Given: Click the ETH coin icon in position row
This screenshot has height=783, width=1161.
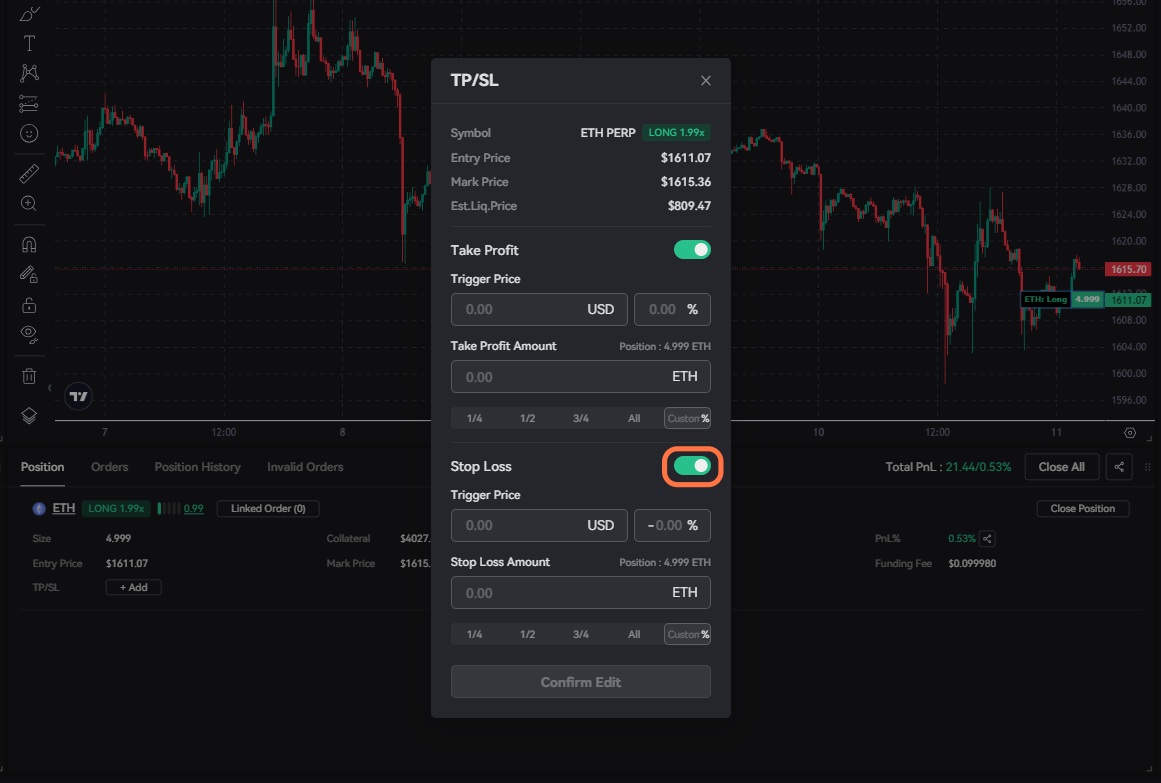Looking at the screenshot, I should pyautogui.click(x=39, y=508).
